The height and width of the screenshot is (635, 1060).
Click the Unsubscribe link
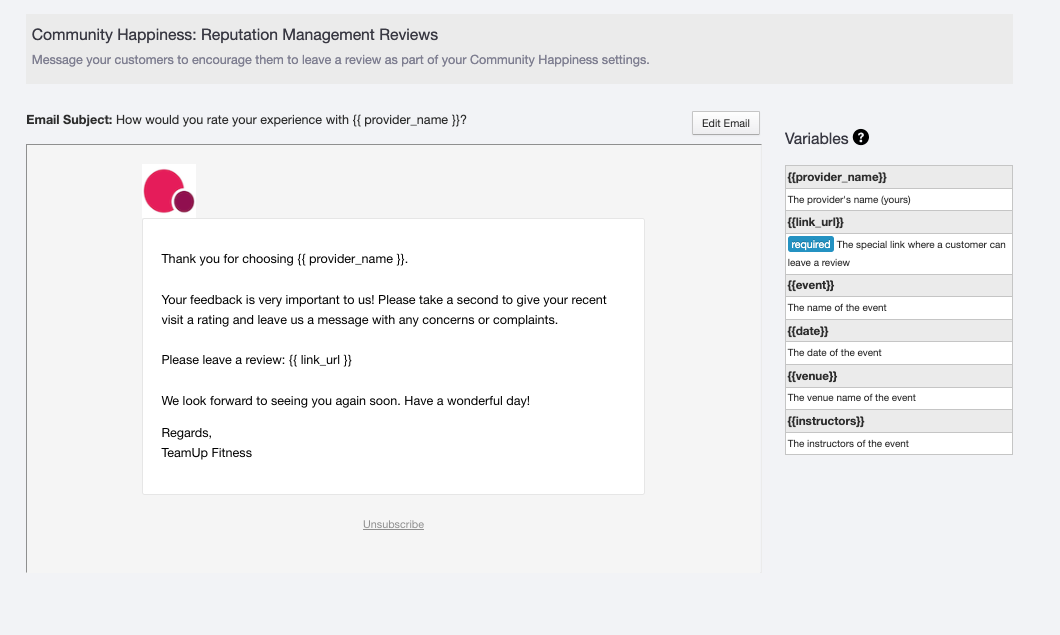pyautogui.click(x=393, y=524)
